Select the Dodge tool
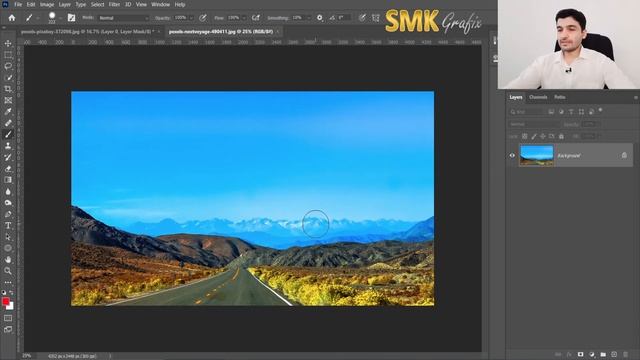This screenshot has width=640, height=360. [x=8, y=203]
